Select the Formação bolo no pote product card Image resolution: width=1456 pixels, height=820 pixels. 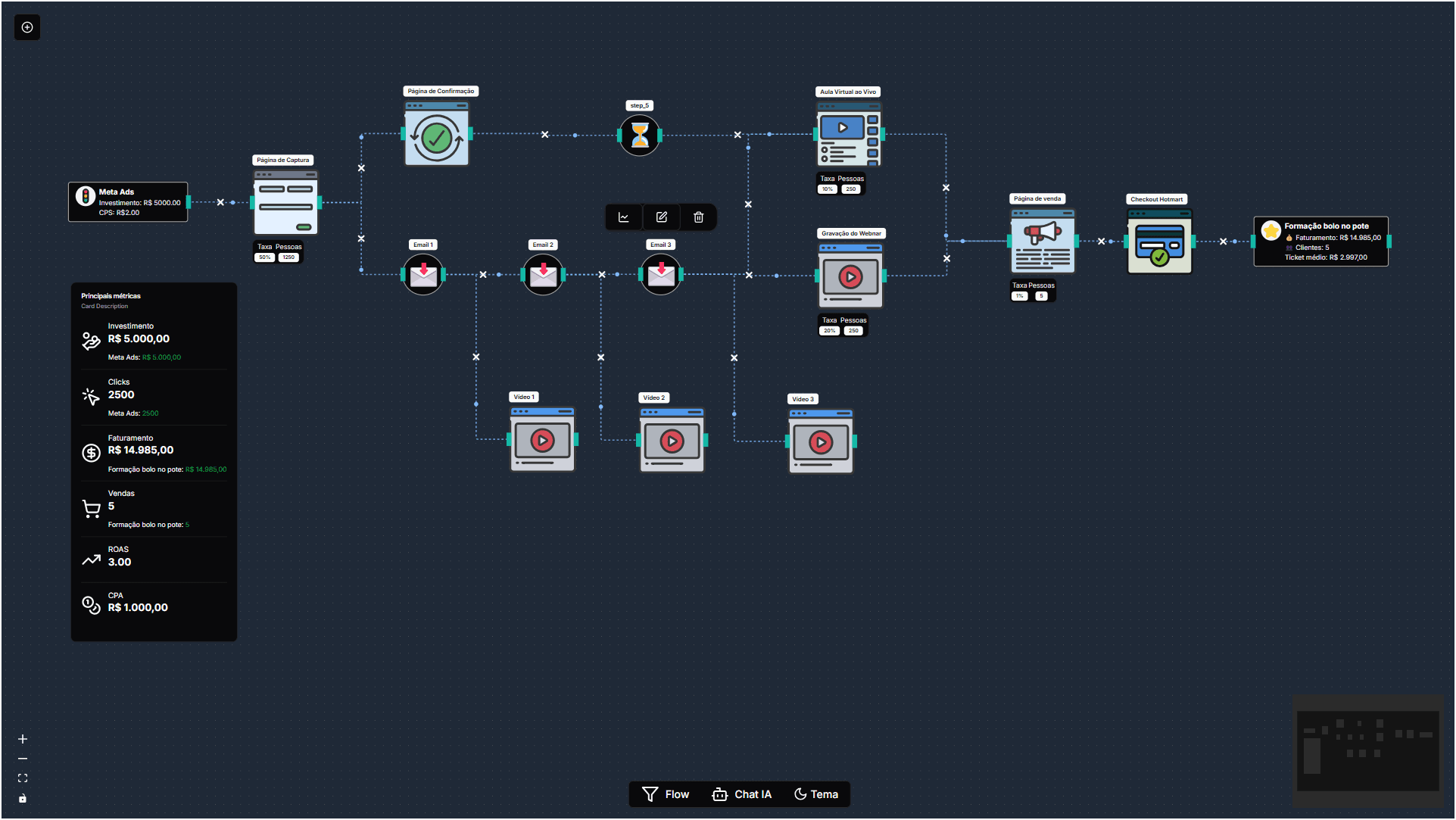(1321, 242)
